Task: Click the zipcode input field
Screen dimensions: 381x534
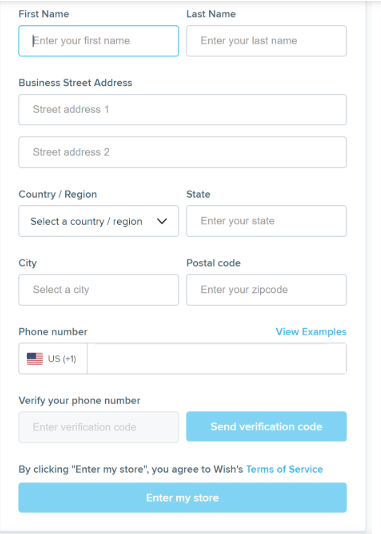Action: [266, 290]
